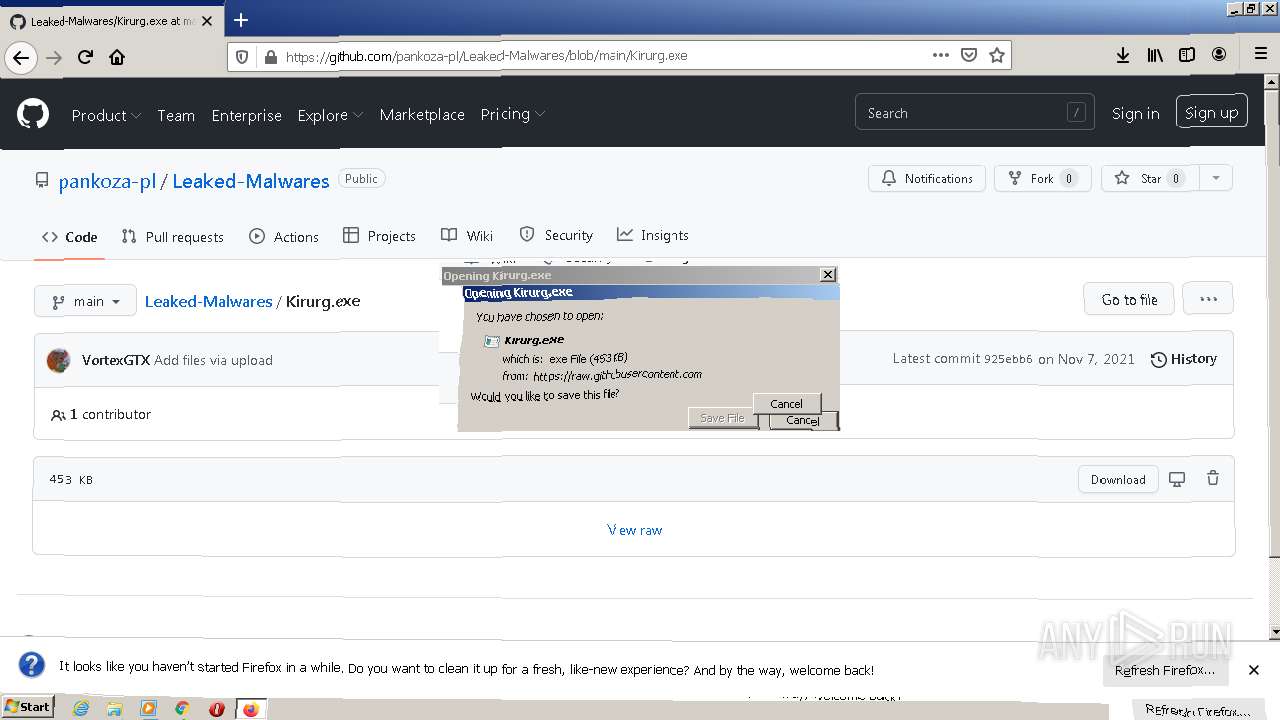Click the Sign in link
This screenshot has height=720, width=1280.
(x=1135, y=114)
